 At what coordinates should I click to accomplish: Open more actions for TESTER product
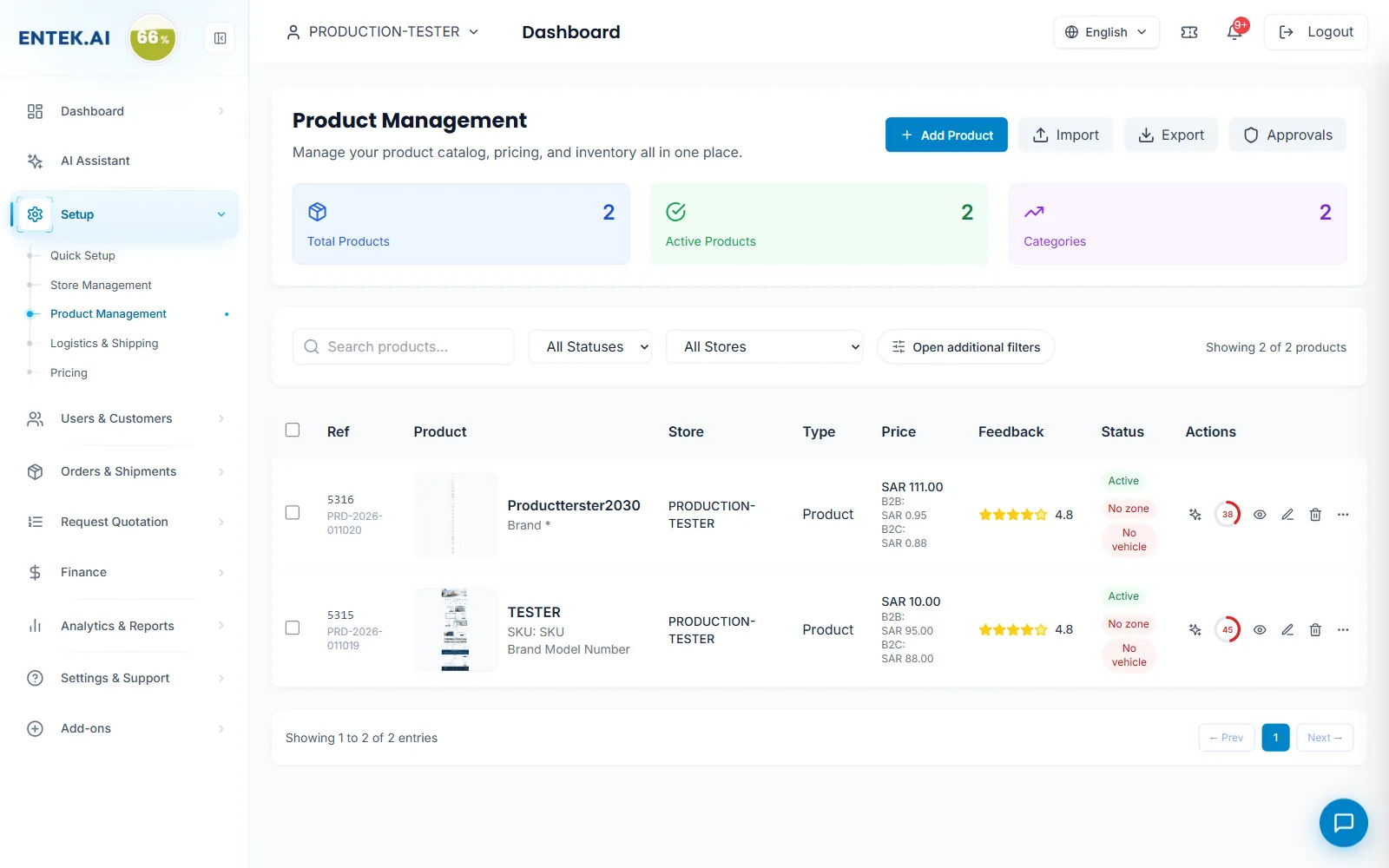[1343, 630]
